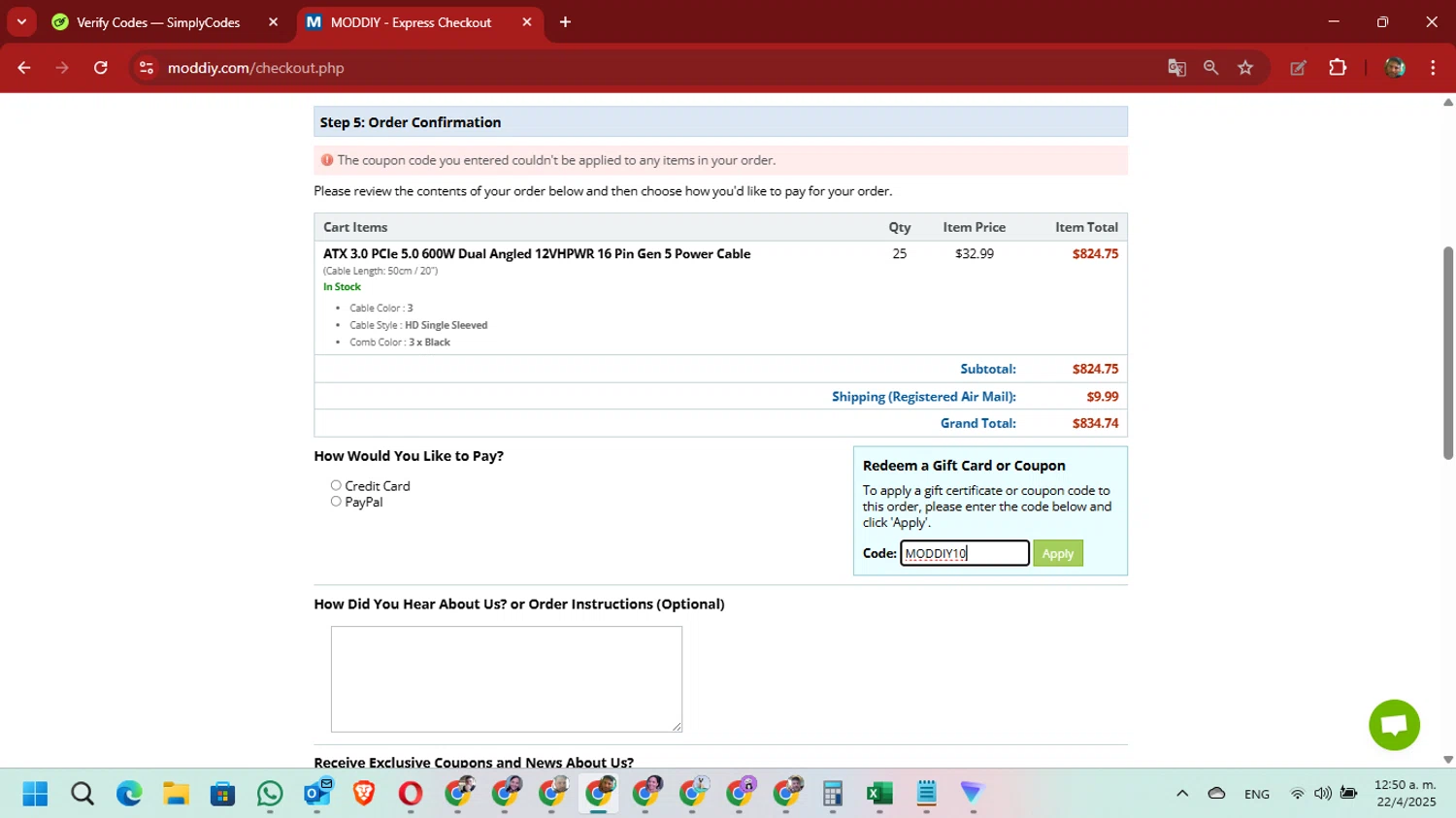Click the ATX 3.0 PCIe 5.0 cable item name
This screenshot has height=818, width=1456.
tap(537, 254)
